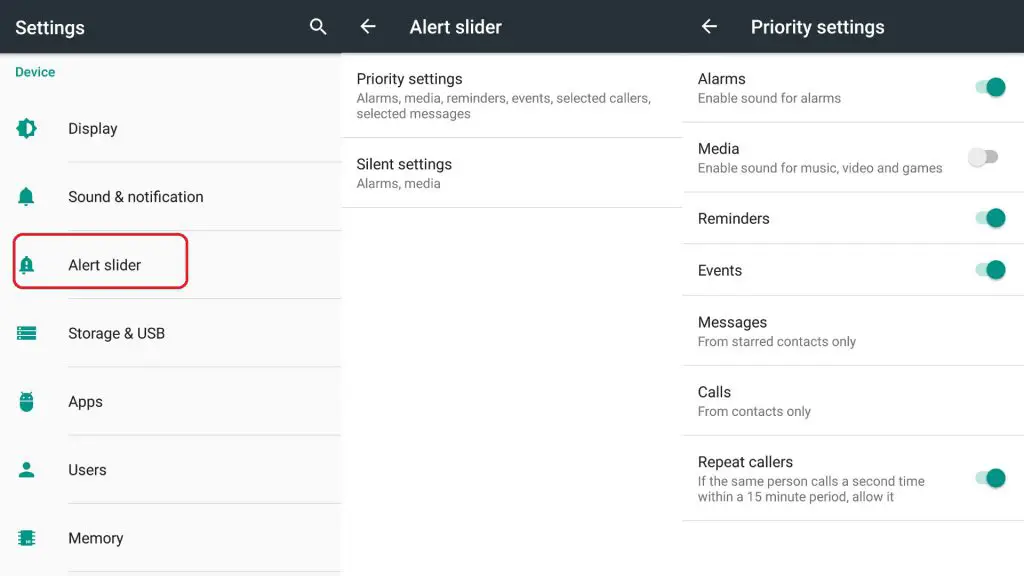
Task: Disable the Alarms sound toggle
Action: (990, 87)
